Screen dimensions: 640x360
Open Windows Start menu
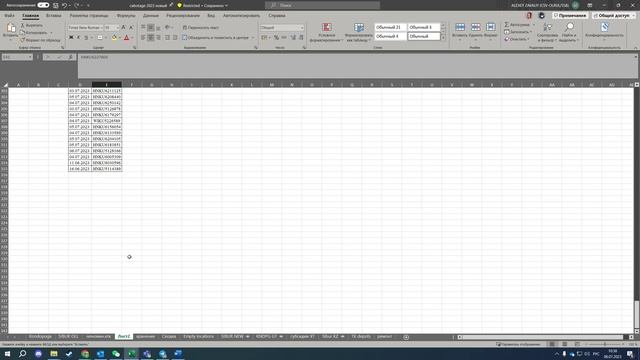[7, 354]
